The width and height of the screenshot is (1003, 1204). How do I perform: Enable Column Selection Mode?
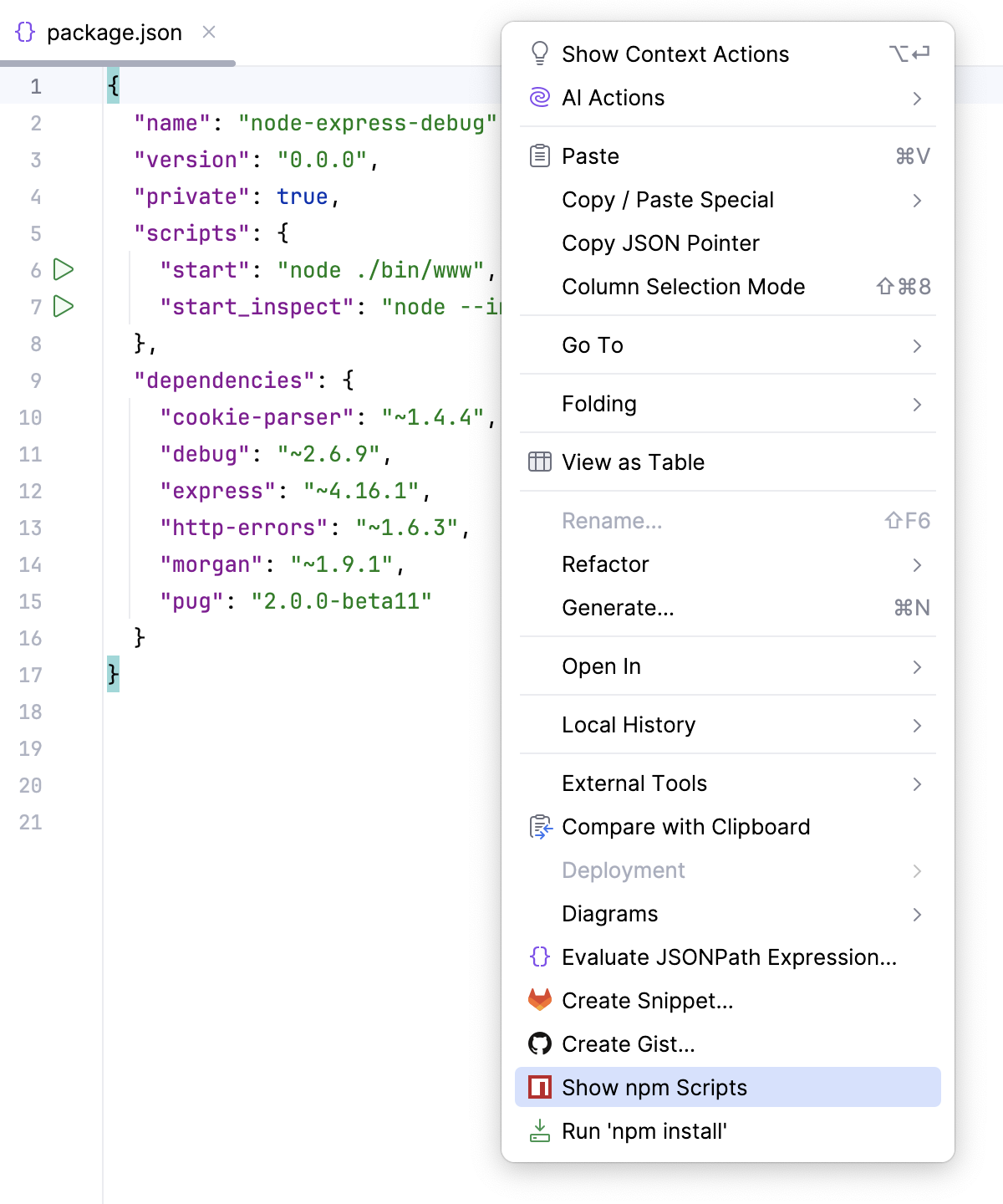point(684,287)
